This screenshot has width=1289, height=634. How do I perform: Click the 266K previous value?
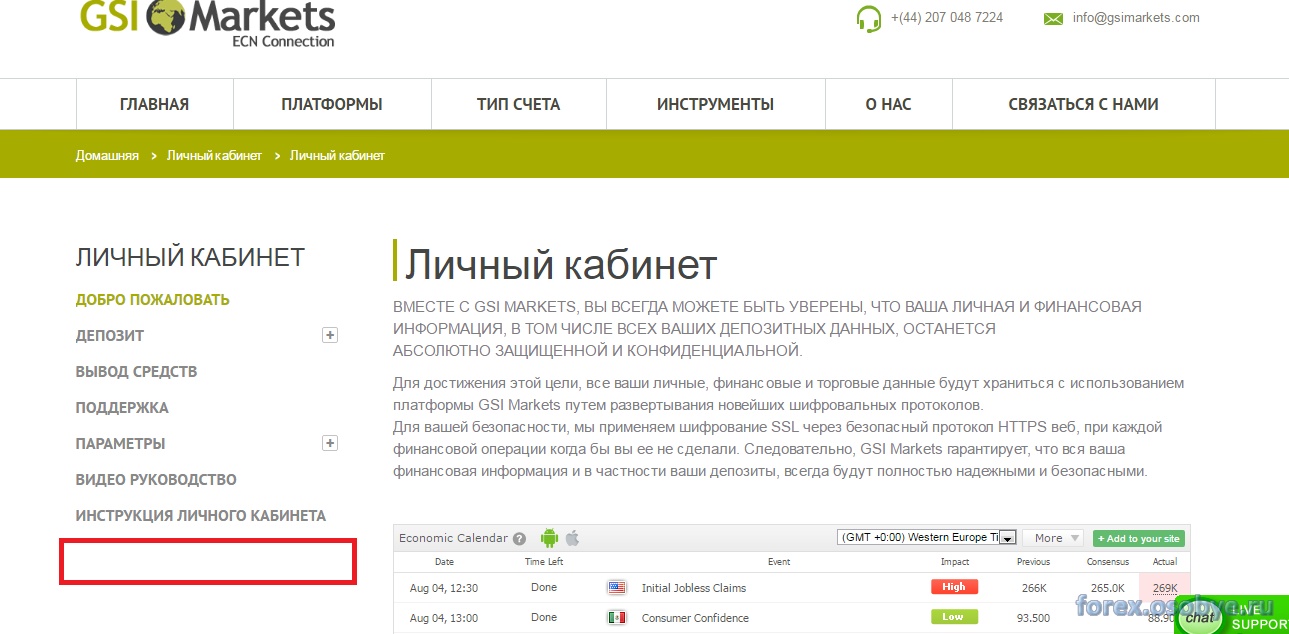(1033, 588)
